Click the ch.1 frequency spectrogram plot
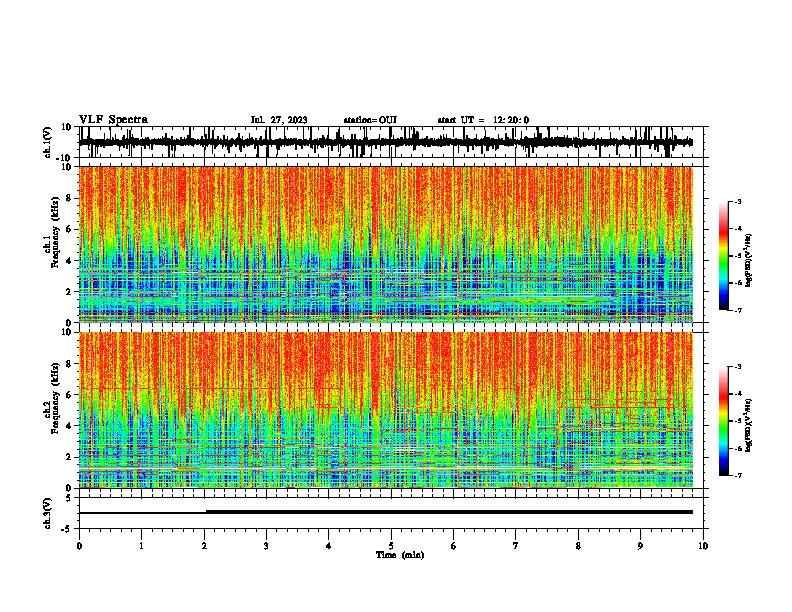792x612 pixels. 386,244
